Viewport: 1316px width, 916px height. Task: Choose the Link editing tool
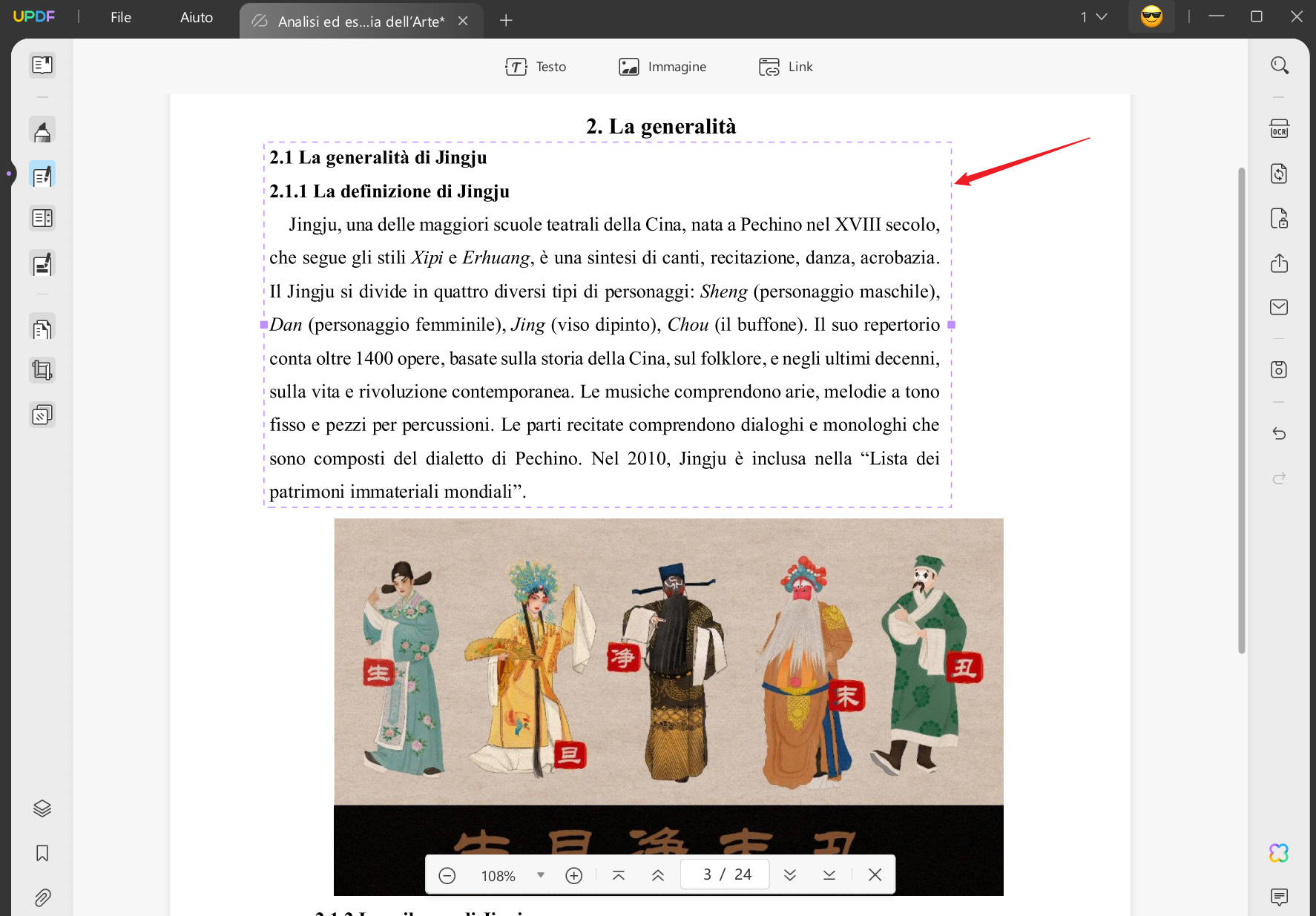[786, 67]
